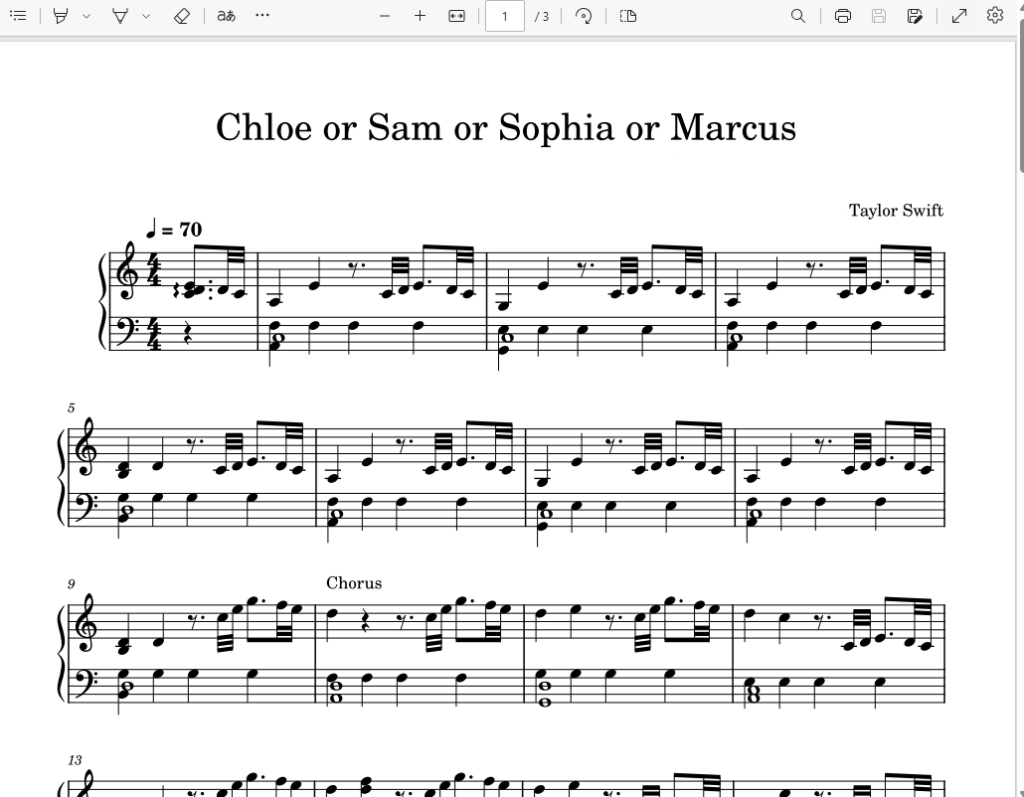Screen dimensions: 1024x797
Task: Toggle Fit to width view
Action: point(456,16)
